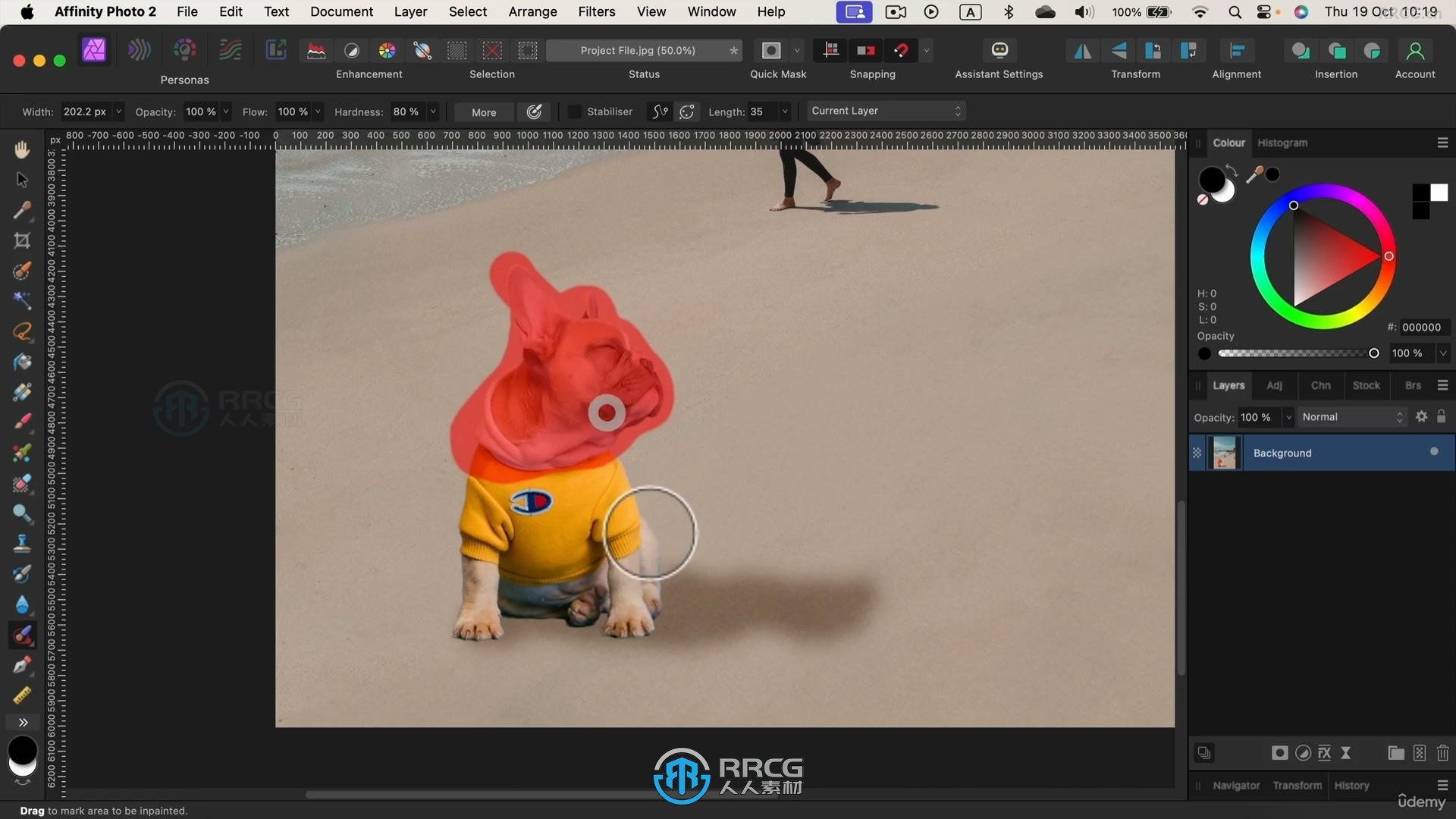Select the Move tool arrow
The width and height of the screenshot is (1456, 819).
(x=22, y=180)
